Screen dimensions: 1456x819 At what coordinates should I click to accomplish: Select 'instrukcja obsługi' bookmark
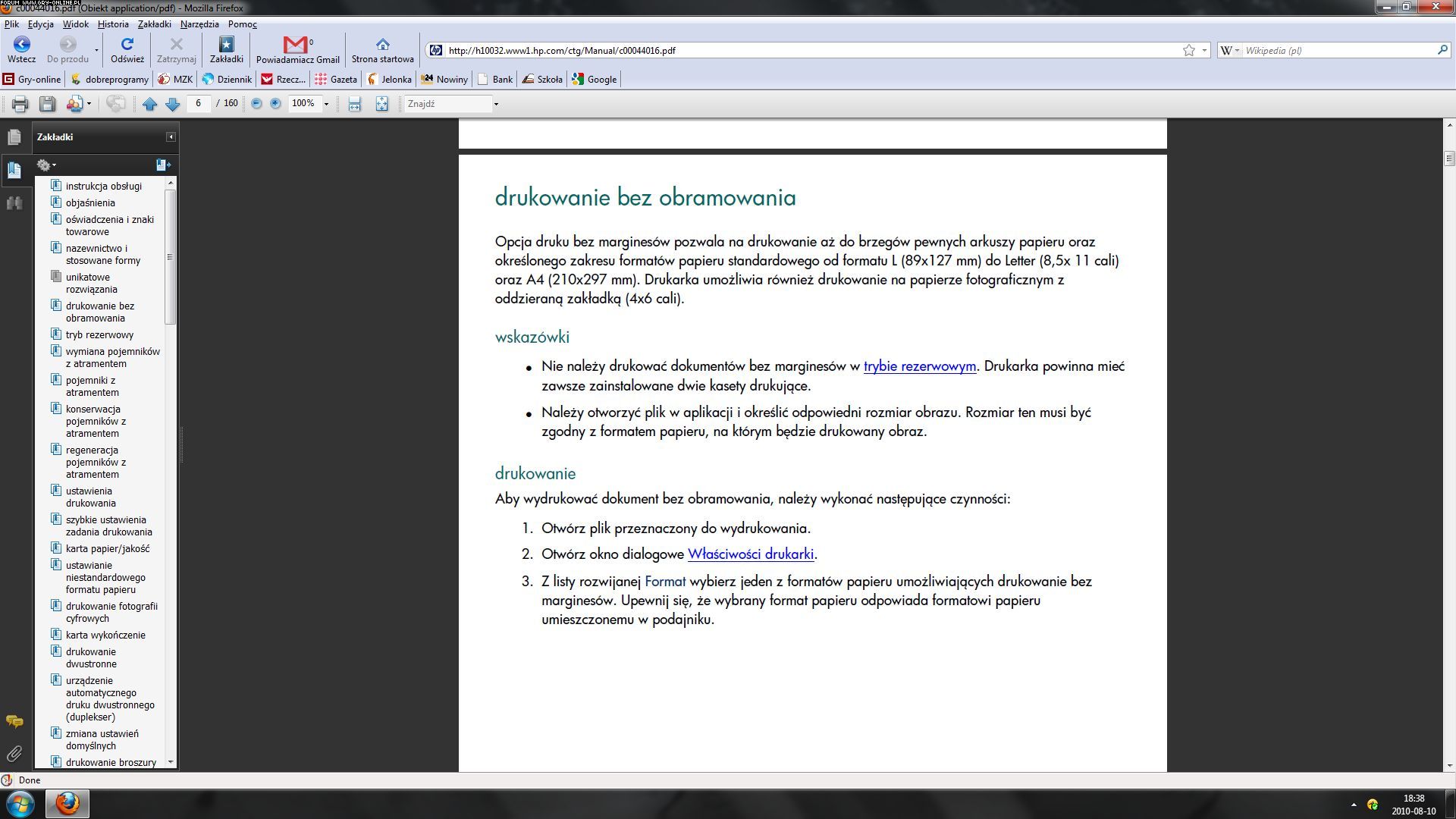tap(104, 186)
